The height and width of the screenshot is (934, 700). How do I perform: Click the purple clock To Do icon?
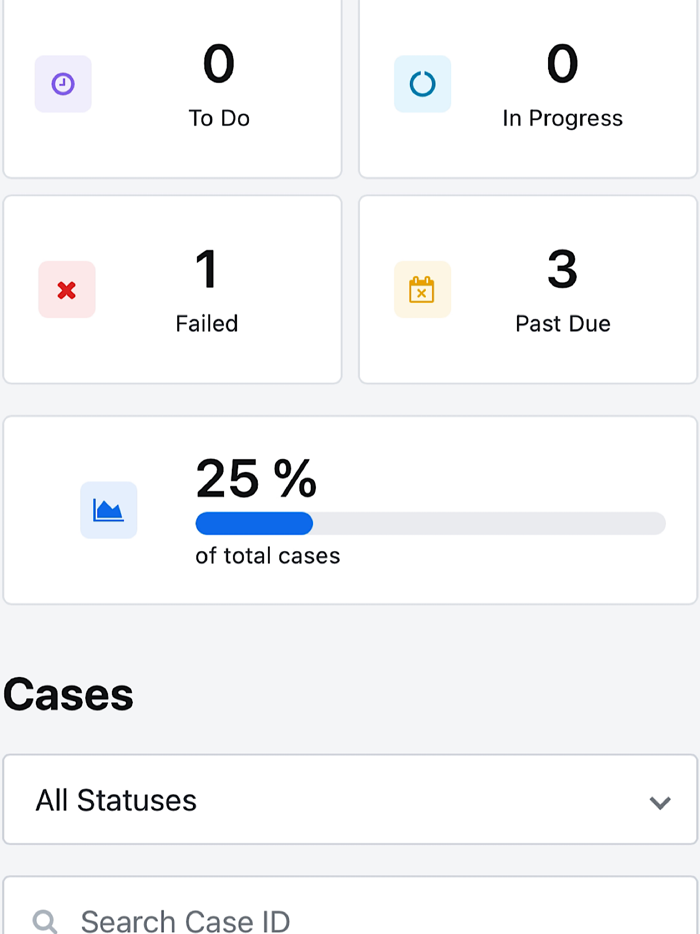(63, 84)
